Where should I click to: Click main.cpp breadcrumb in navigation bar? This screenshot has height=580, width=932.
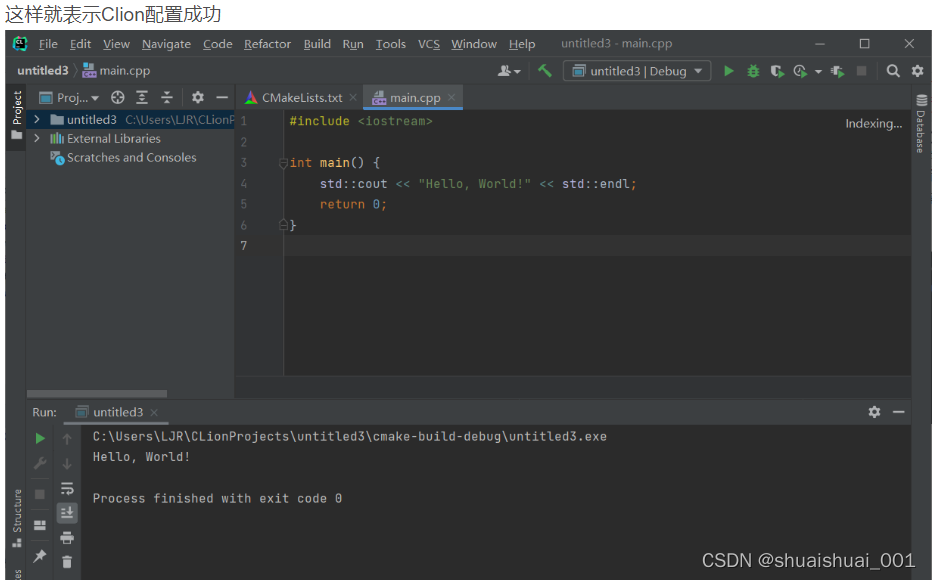[x=116, y=71]
